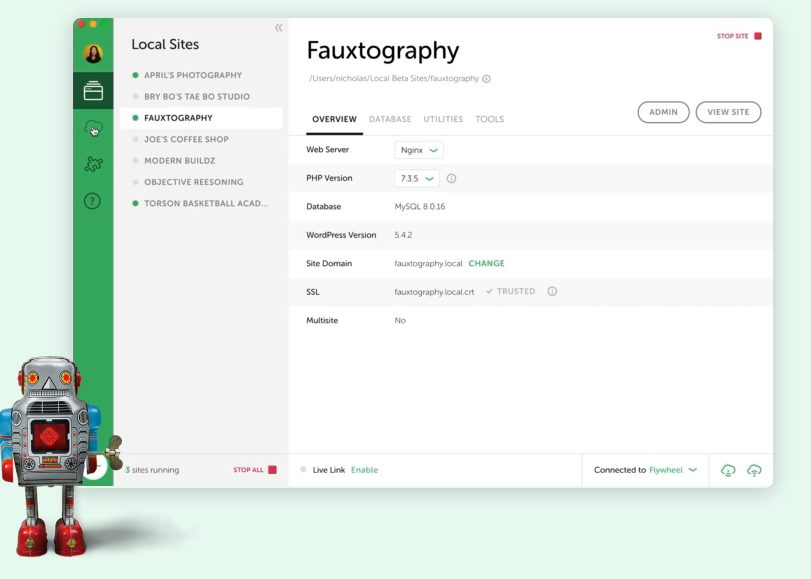811x579 pixels.
Task: Switch to the Utilities tab
Action: click(x=443, y=119)
